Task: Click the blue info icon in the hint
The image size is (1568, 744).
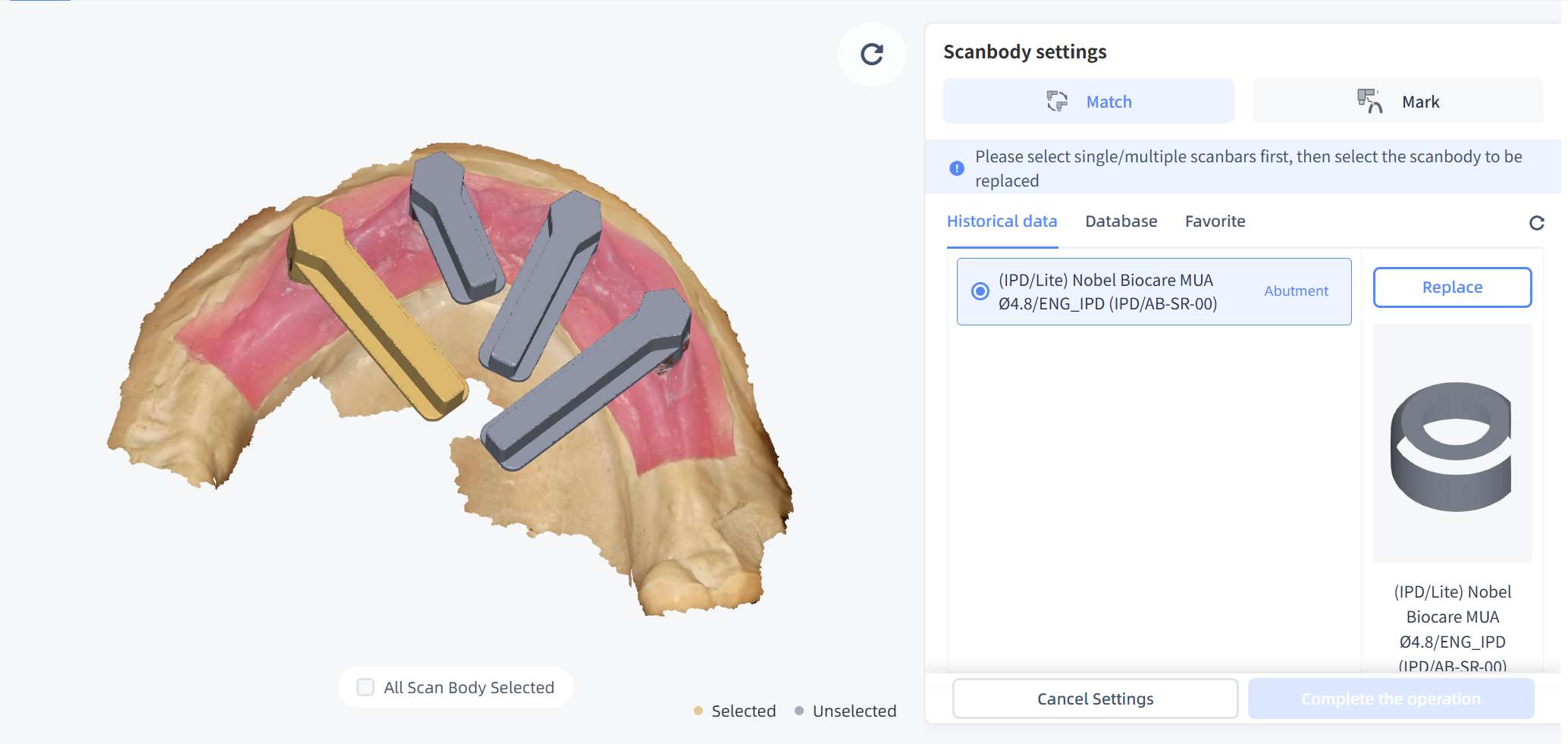Action: pyautogui.click(x=957, y=168)
